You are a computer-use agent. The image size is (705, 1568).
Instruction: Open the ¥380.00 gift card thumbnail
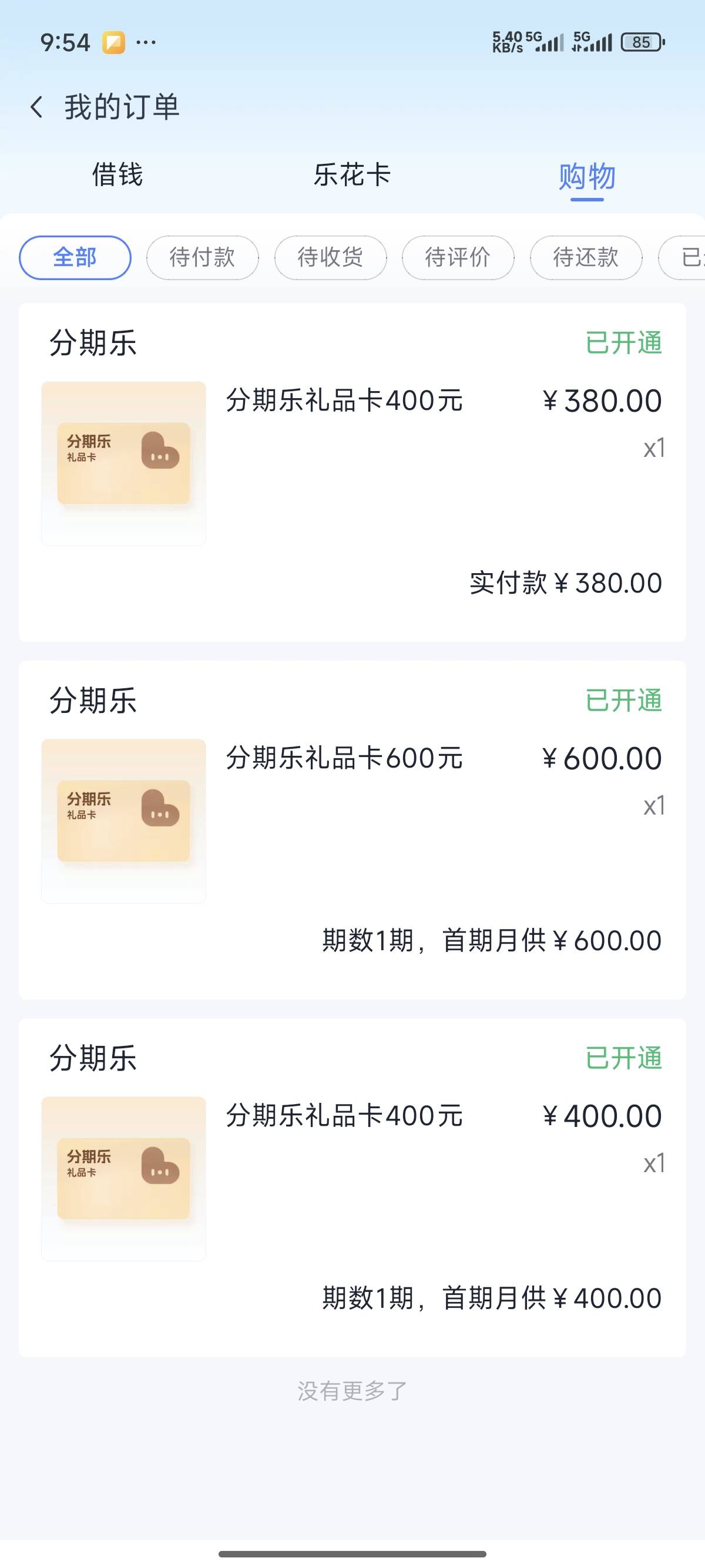coord(123,463)
